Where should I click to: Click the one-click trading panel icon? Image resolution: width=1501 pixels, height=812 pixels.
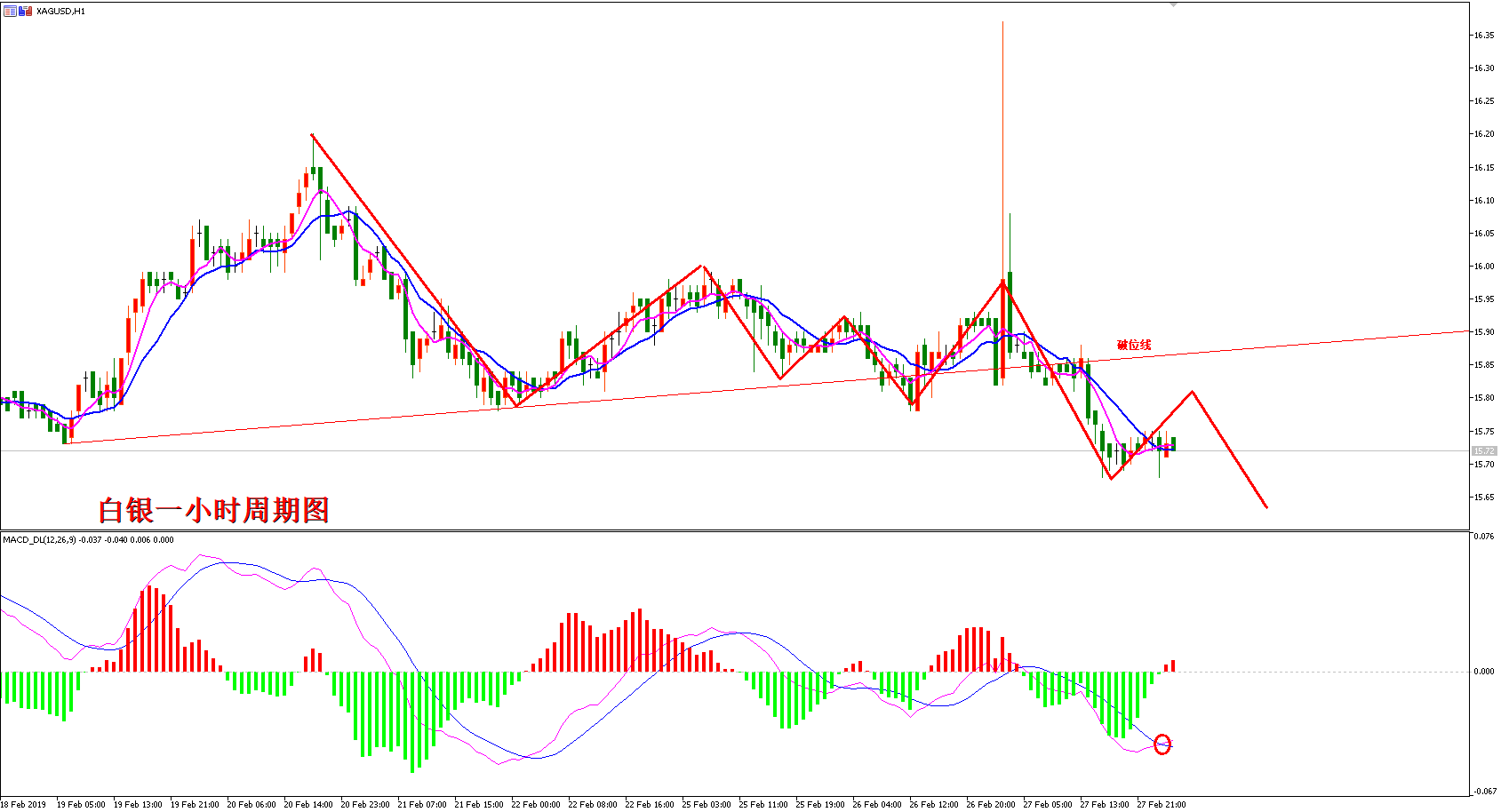tap(25, 11)
